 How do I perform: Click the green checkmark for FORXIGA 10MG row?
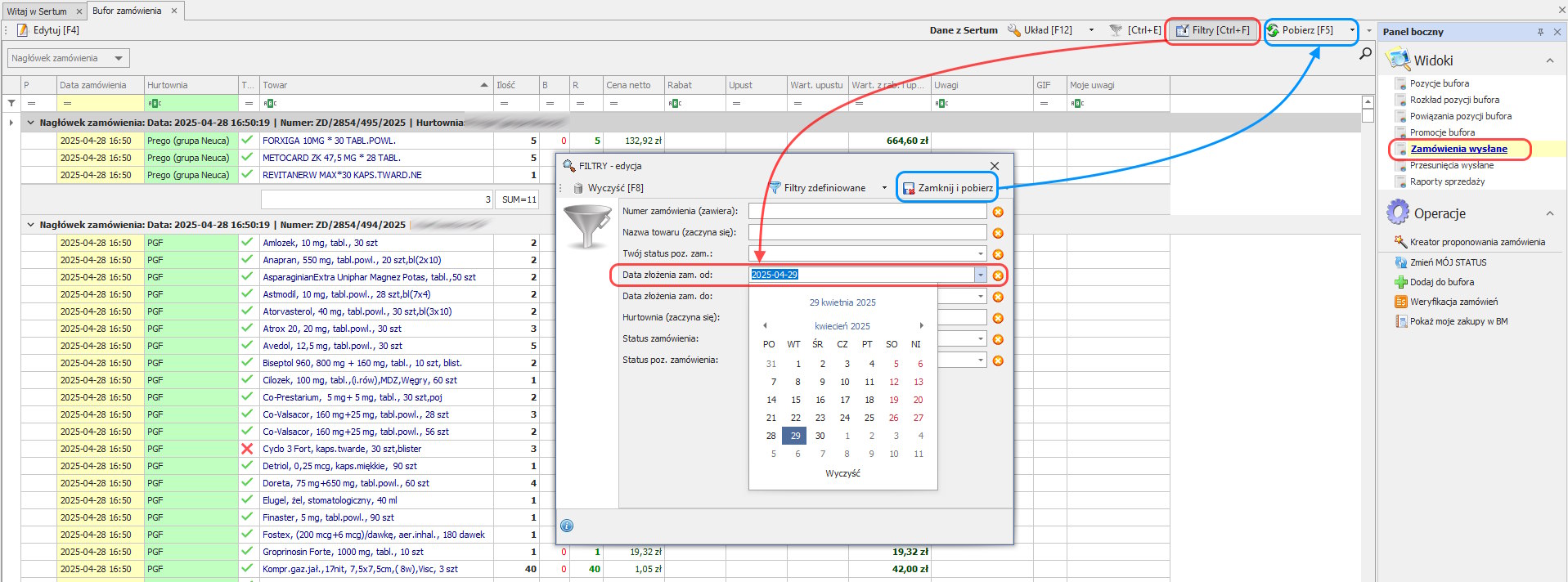247,141
